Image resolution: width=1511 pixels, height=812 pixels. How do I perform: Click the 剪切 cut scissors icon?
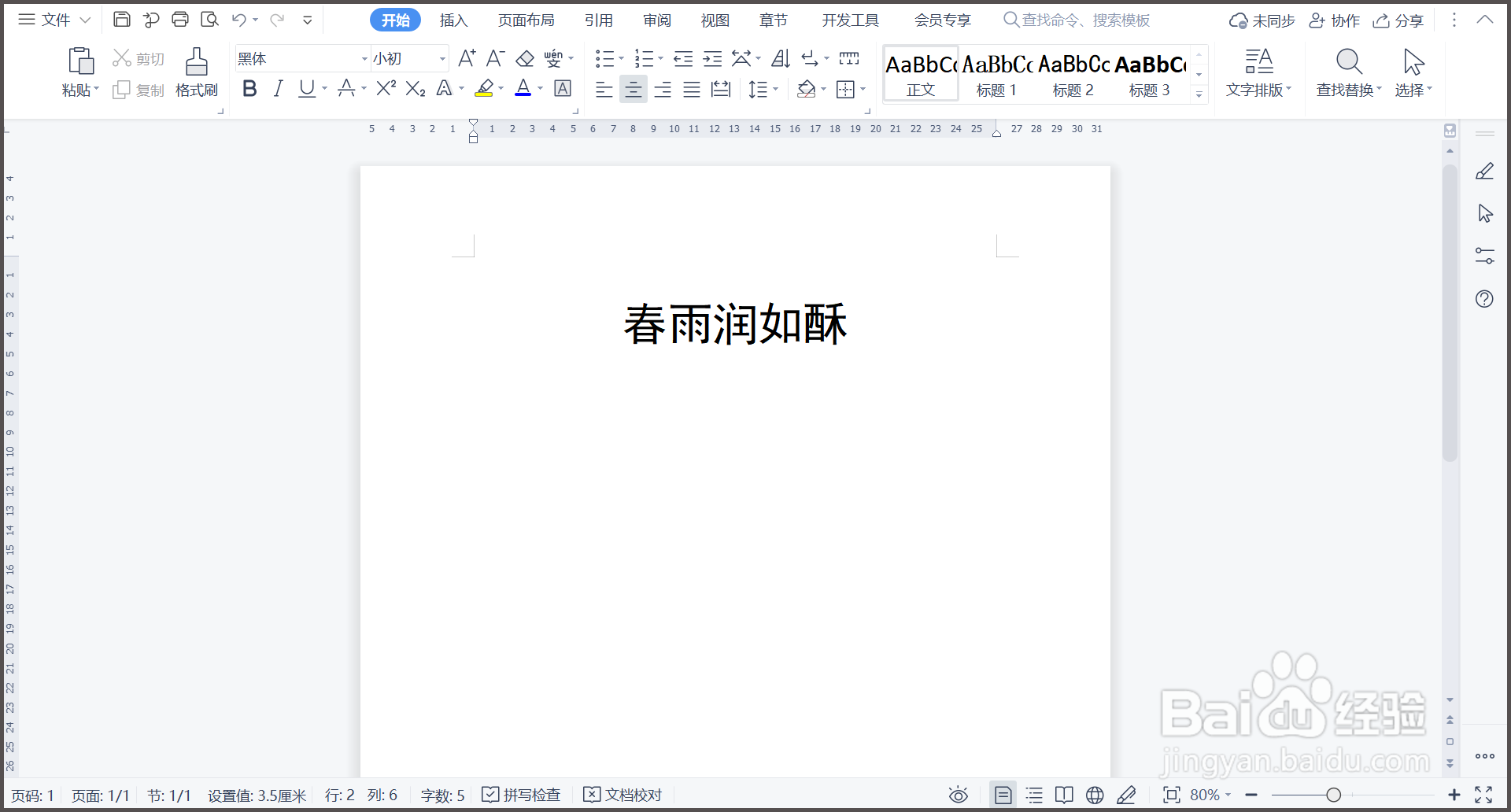122,57
